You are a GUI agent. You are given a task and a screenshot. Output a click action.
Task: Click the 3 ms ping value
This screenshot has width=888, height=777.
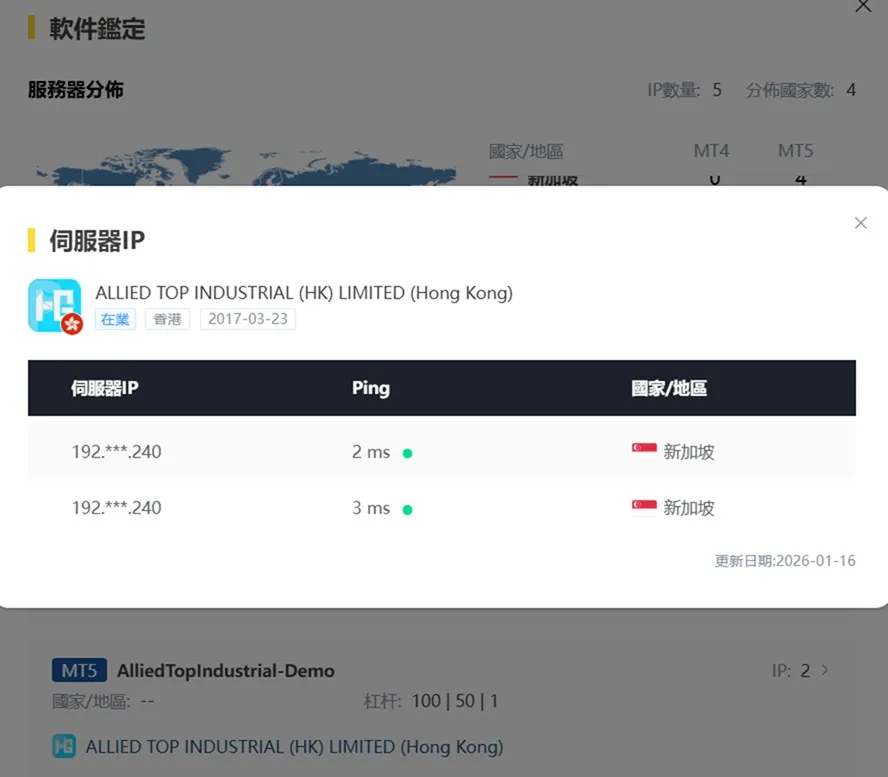coord(371,507)
